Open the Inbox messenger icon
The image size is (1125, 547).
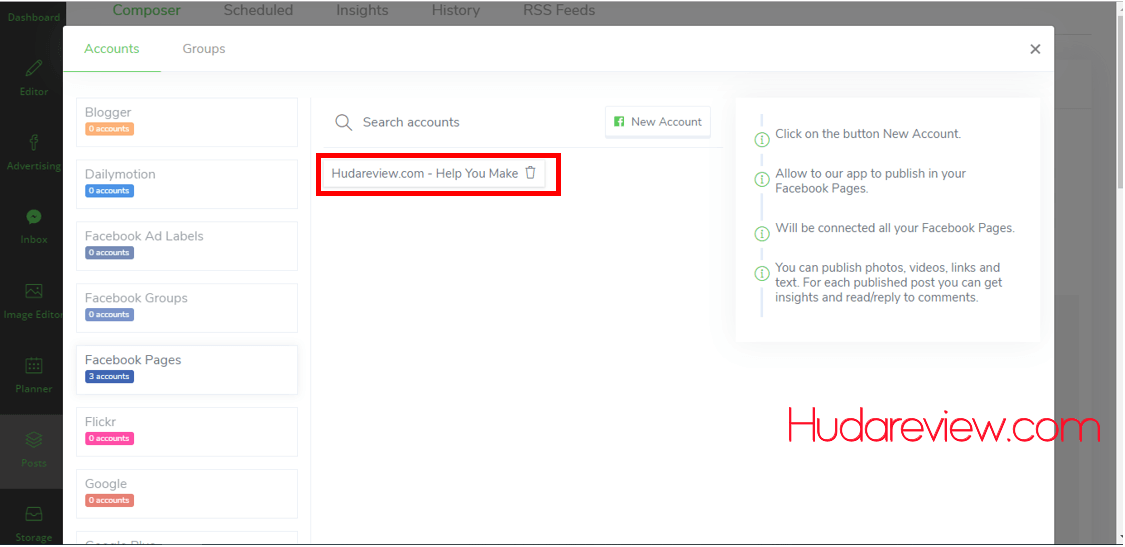[x=34, y=217]
